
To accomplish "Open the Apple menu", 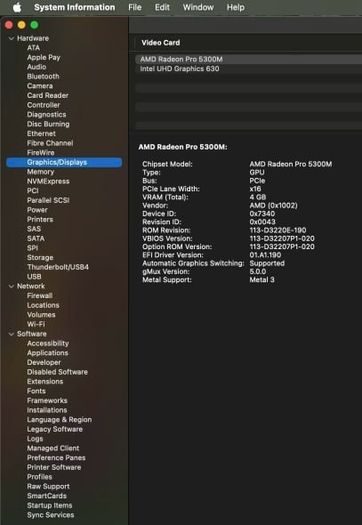I will (17, 7).
